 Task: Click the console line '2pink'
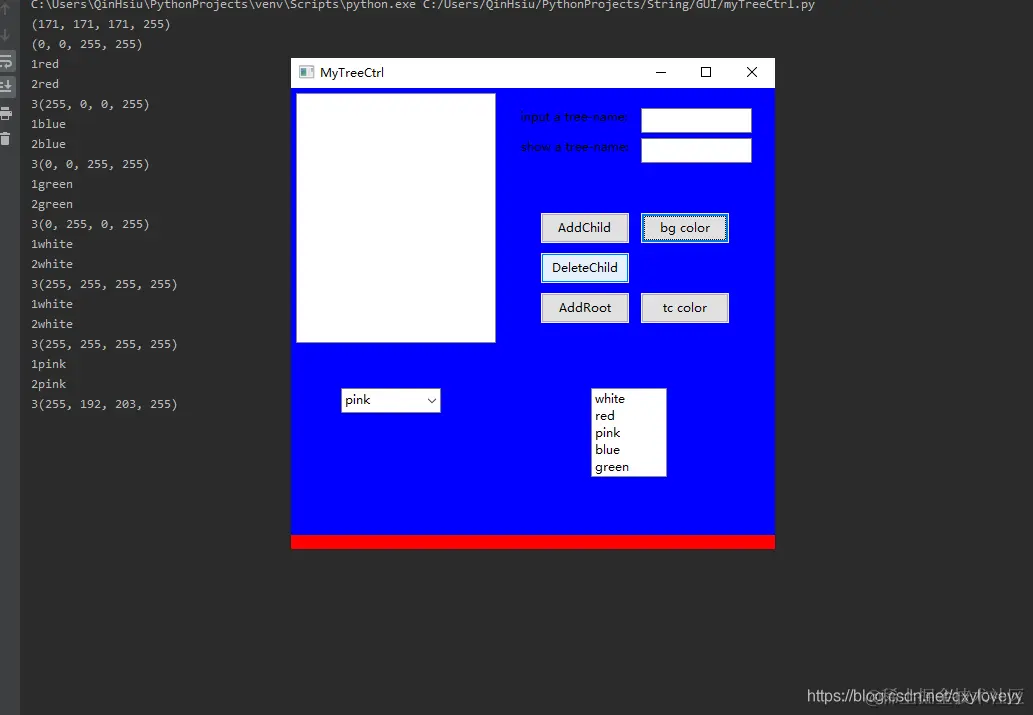pyautogui.click(x=49, y=384)
